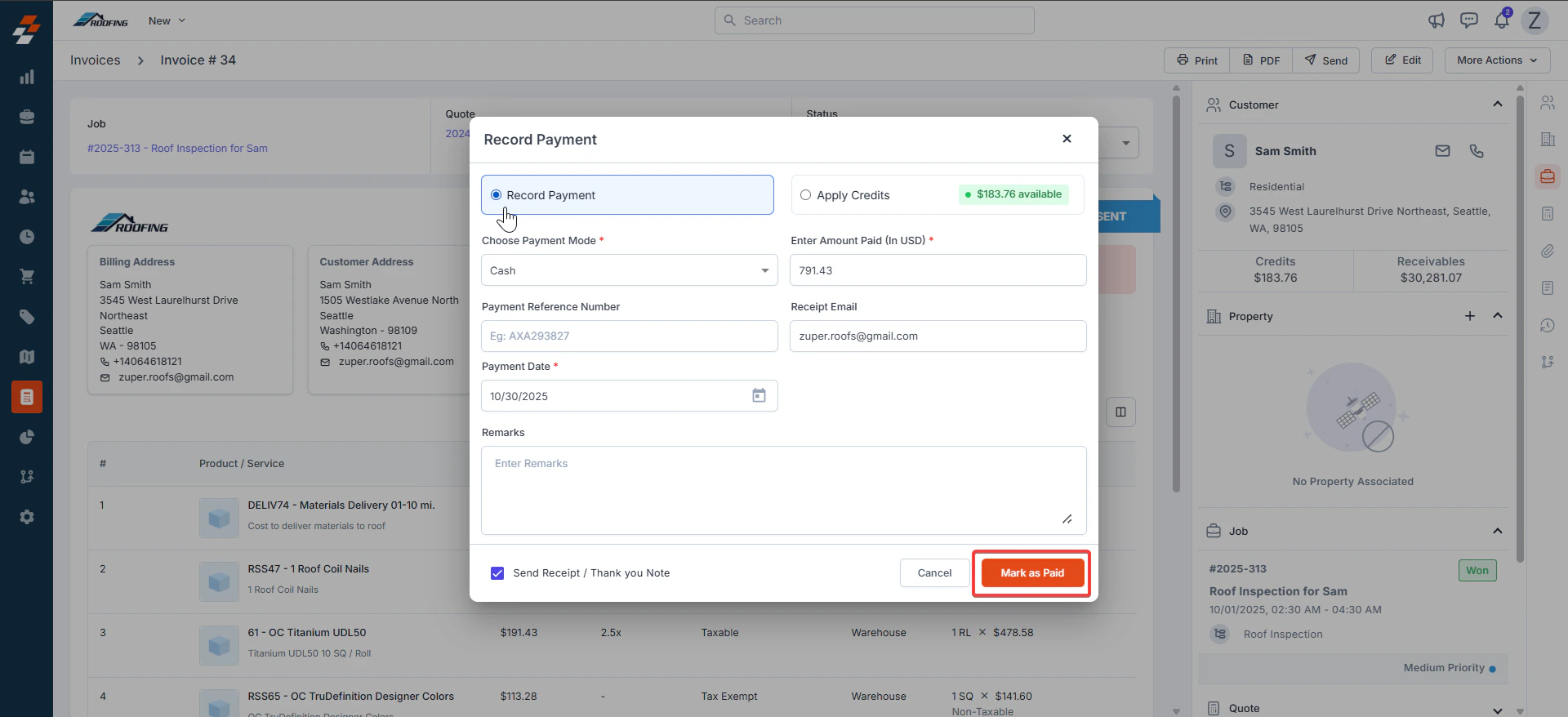The width and height of the screenshot is (1568, 717).
Task: Open the price tag sidebar icon
Action: 27,317
